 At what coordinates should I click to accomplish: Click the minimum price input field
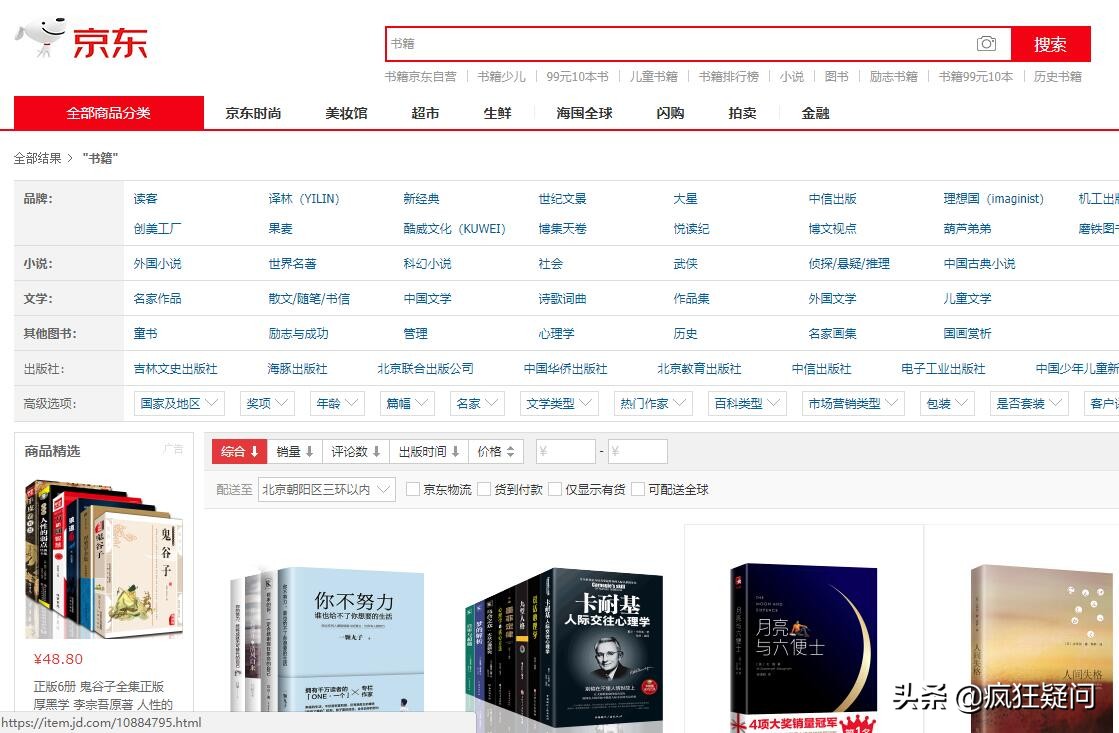pyautogui.click(x=566, y=451)
